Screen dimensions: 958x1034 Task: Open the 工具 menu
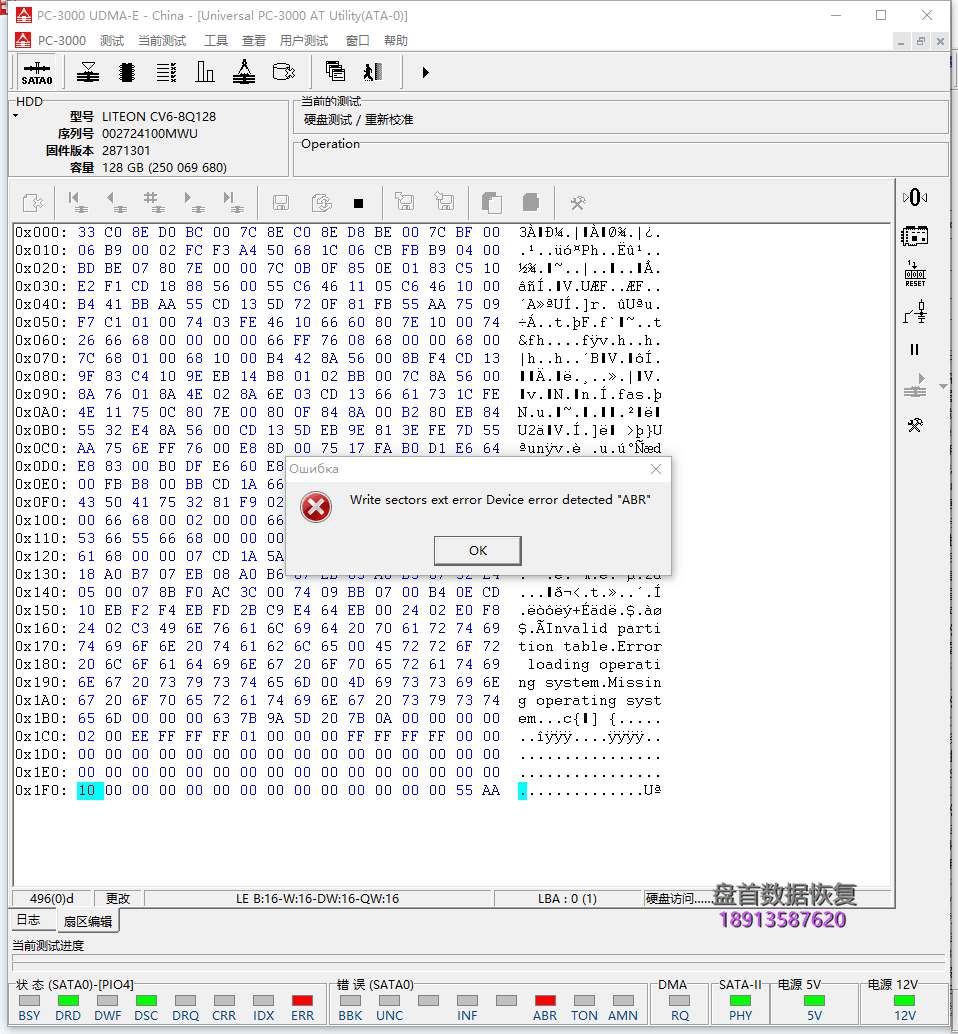click(x=215, y=40)
